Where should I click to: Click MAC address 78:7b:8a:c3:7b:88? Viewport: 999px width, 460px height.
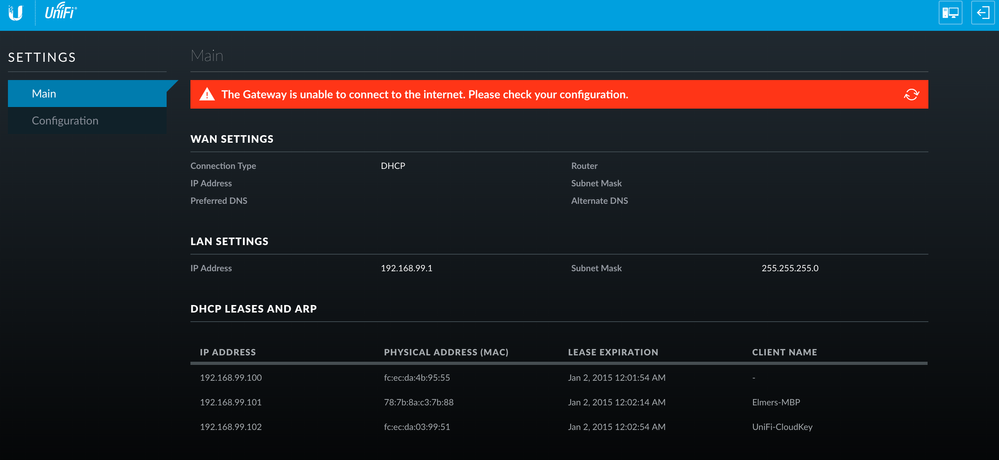pyautogui.click(x=419, y=403)
